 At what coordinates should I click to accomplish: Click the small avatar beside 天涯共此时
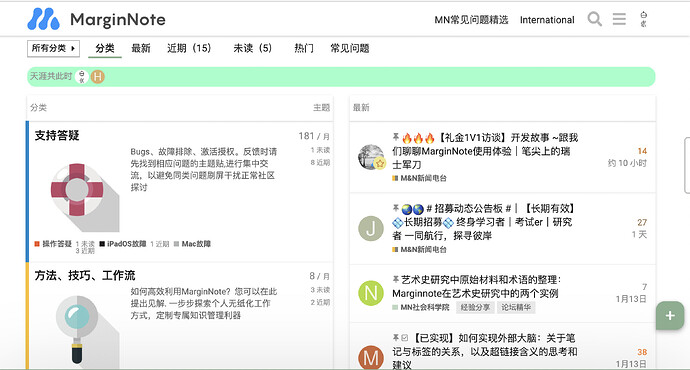(81, 77)
